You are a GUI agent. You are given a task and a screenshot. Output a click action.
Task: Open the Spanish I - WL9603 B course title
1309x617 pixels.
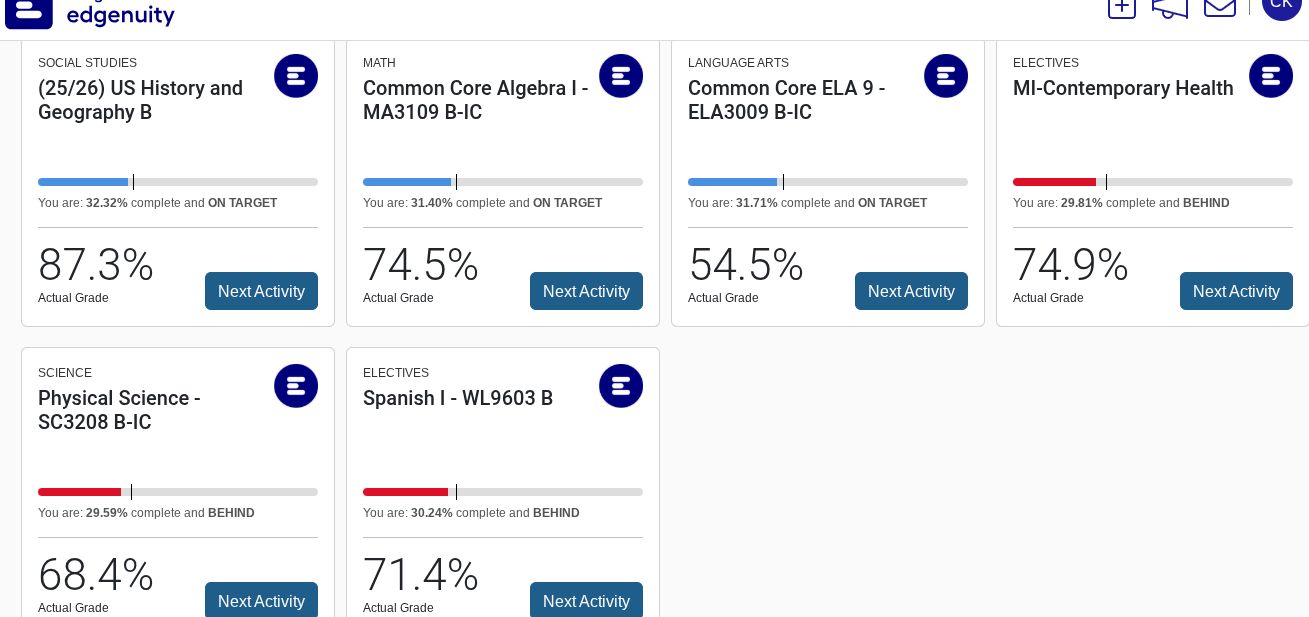458,398
